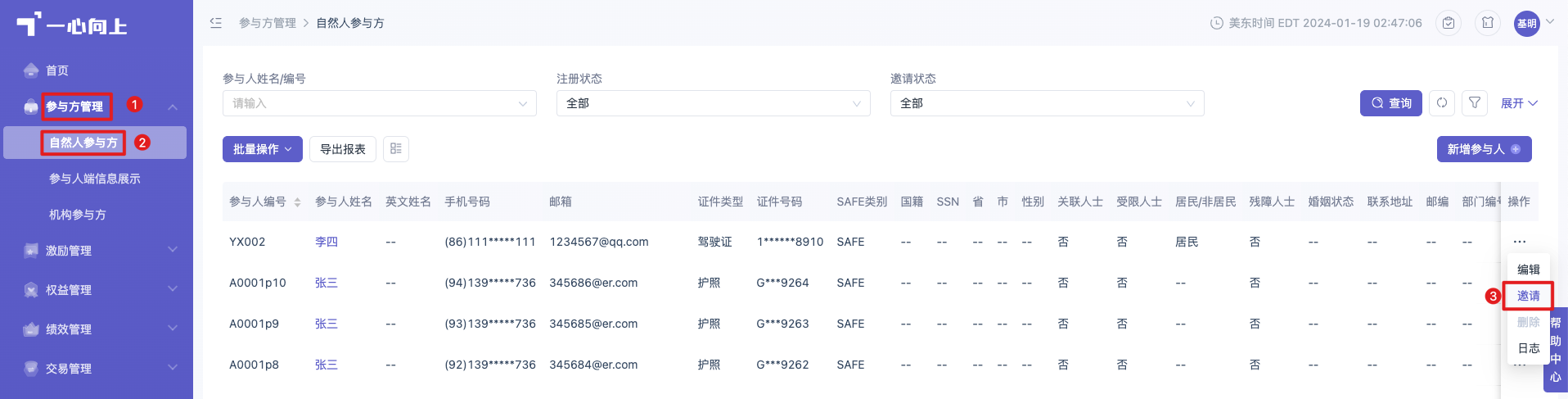Click the 居民 cell in row YX002
This screenshot has width=1568, height=399.
[x=1187, y=242]
